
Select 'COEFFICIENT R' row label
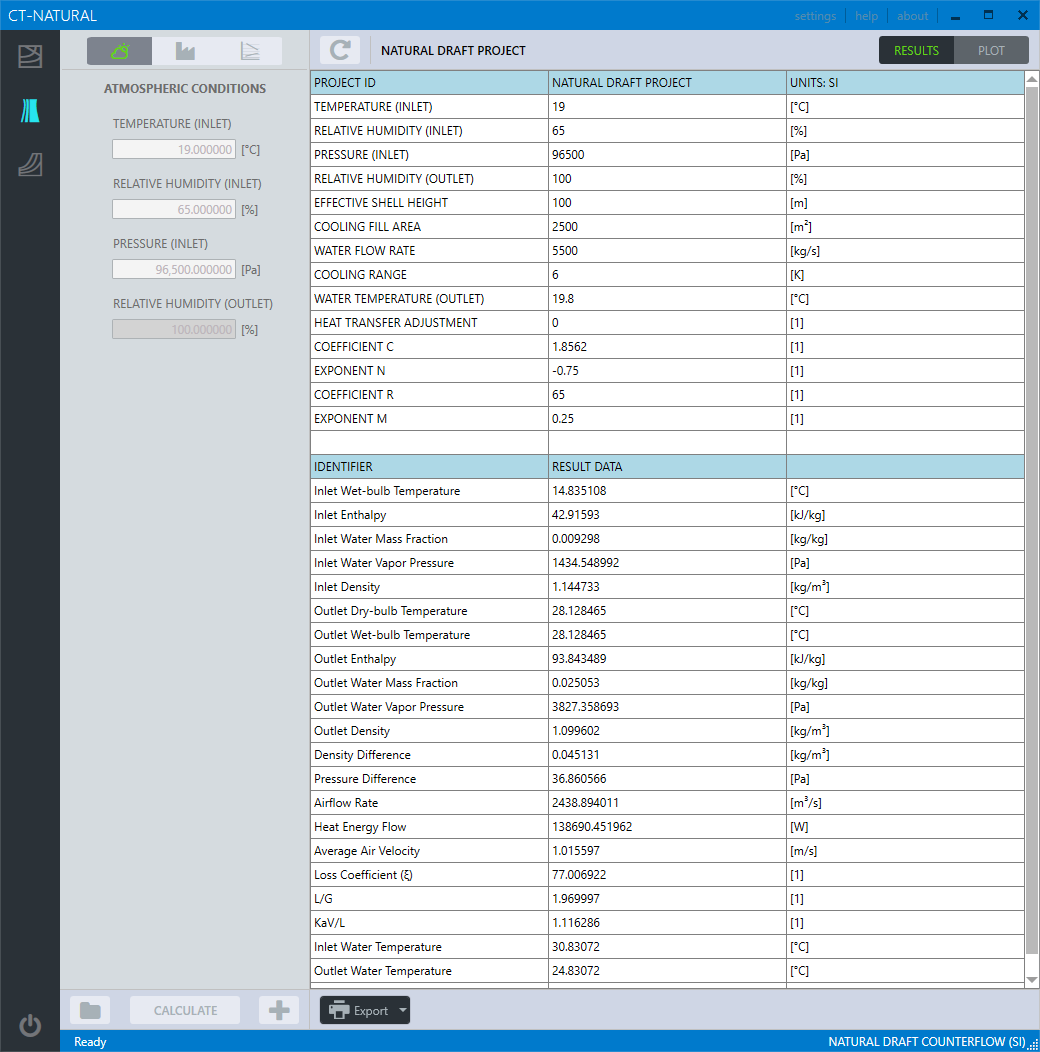[354, 394]
